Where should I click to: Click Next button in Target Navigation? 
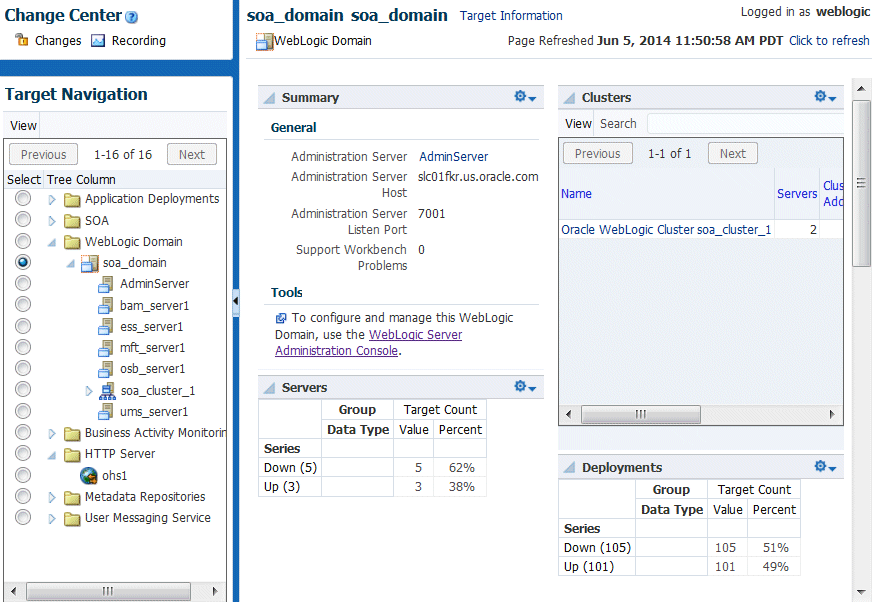pos(192,155)
